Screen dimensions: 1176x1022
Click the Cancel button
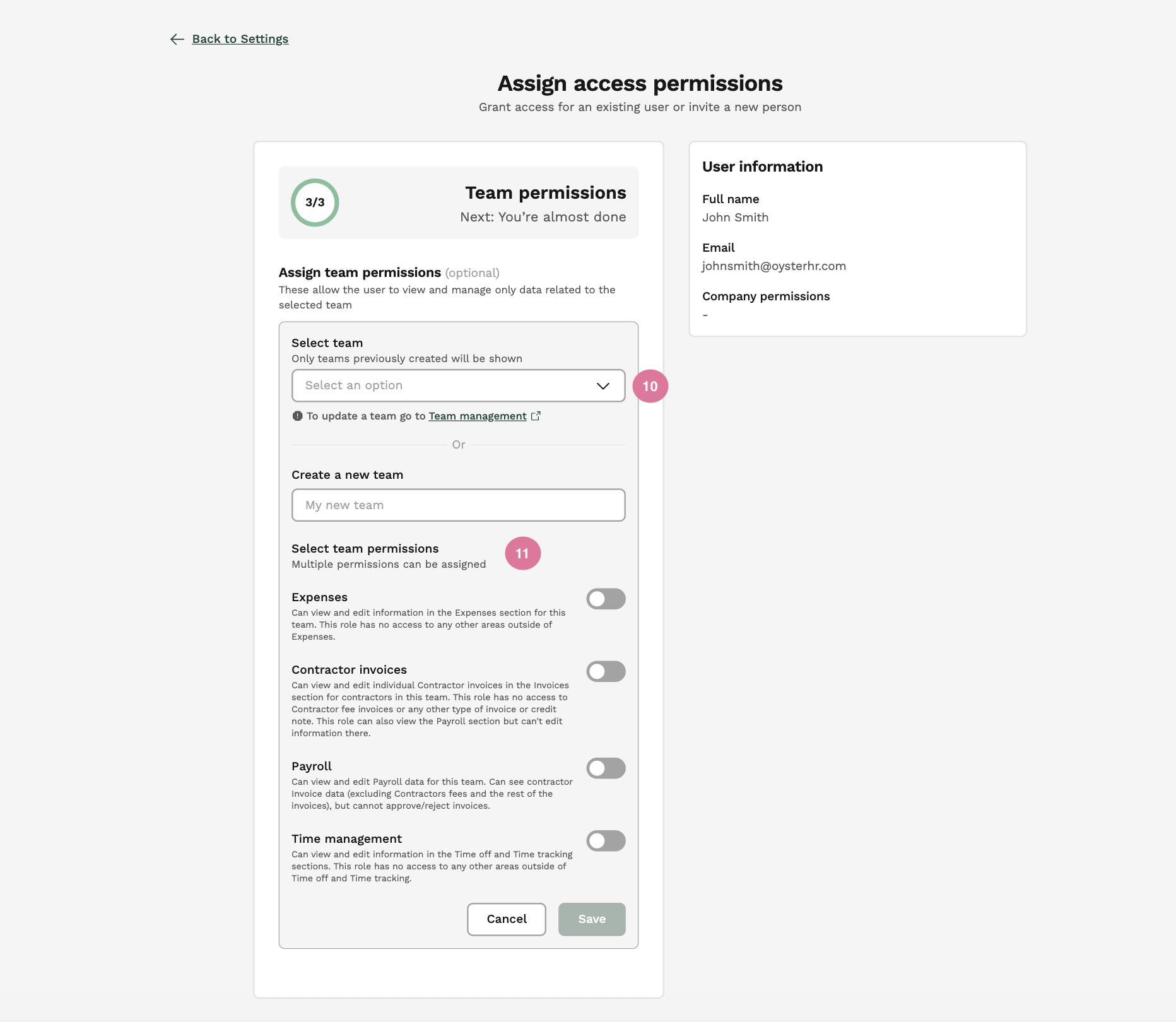coord(506,919)
